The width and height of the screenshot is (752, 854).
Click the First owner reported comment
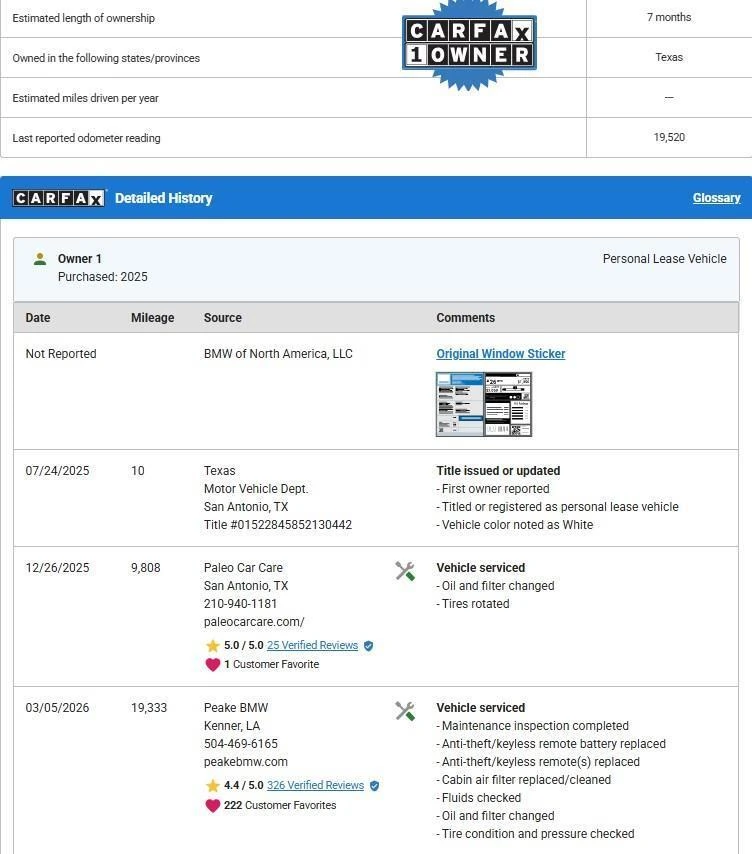493,489
